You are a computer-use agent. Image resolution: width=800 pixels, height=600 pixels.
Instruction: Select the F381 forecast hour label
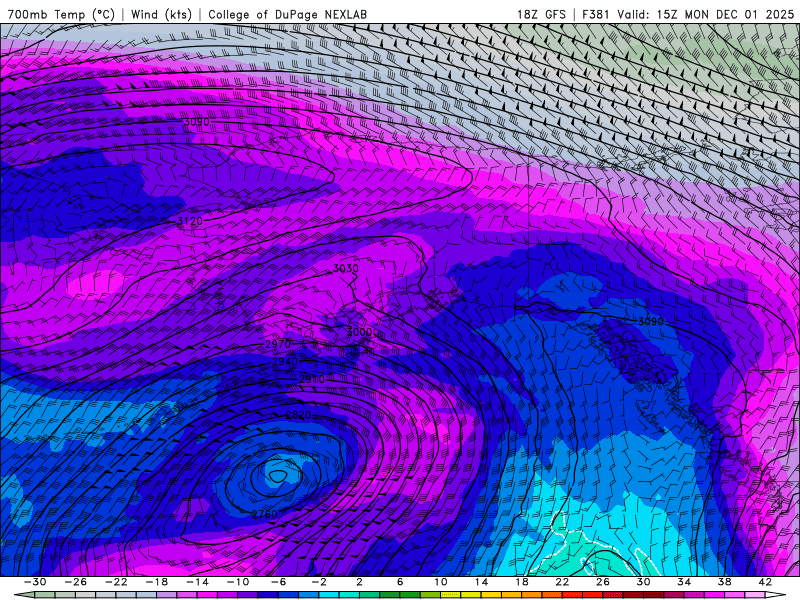pyautogui.click(x=598, y=15)
